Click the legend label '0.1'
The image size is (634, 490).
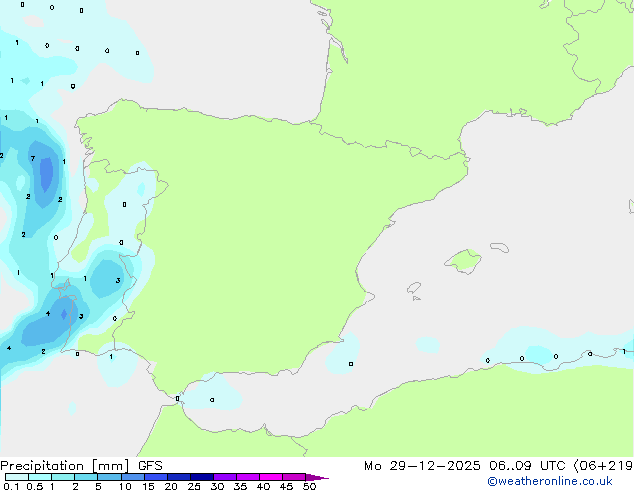(x=11, y=486)
